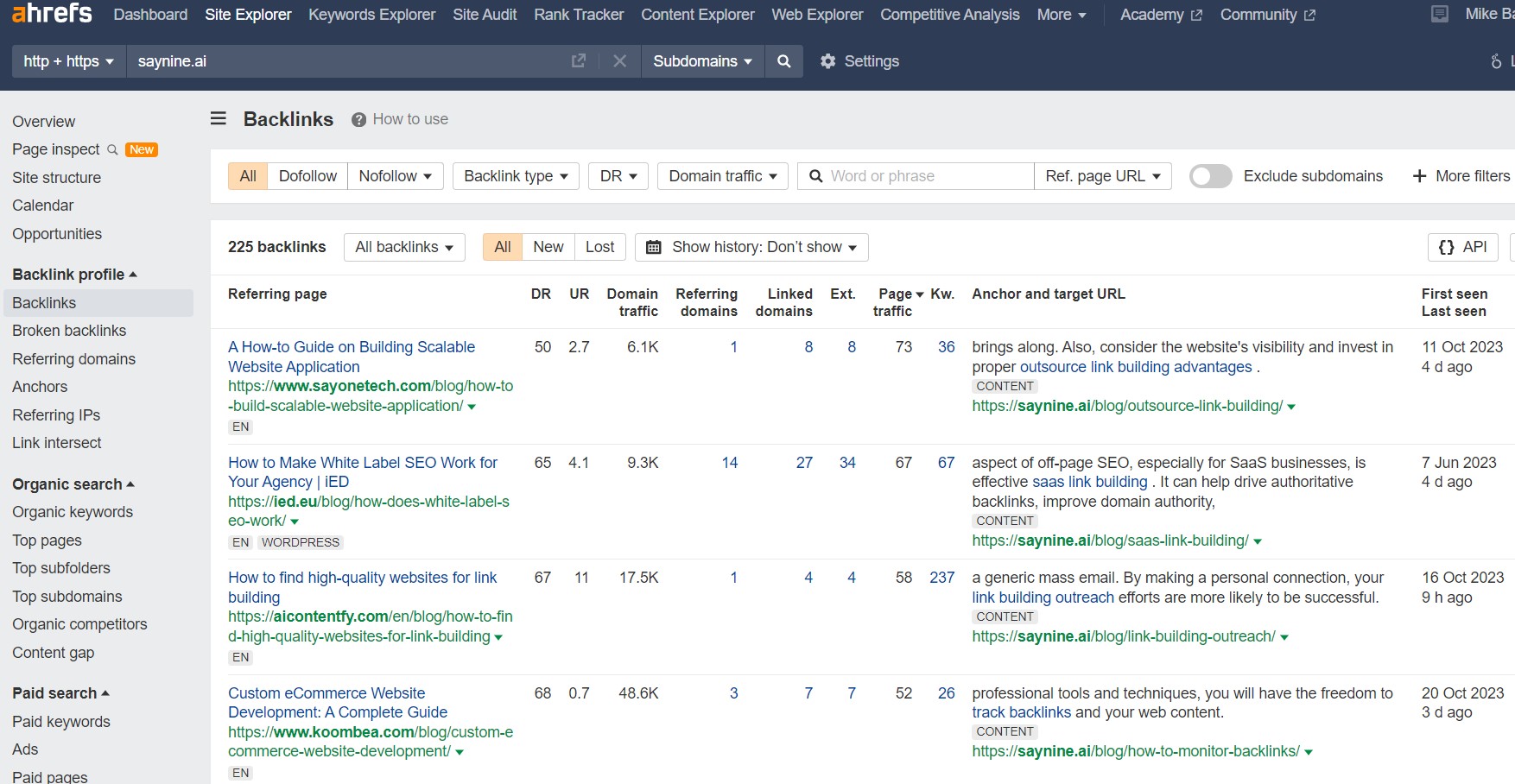Click 'saas link building' anchor link
Viewport: 1515px width, 784px height.
point(1089,482)
